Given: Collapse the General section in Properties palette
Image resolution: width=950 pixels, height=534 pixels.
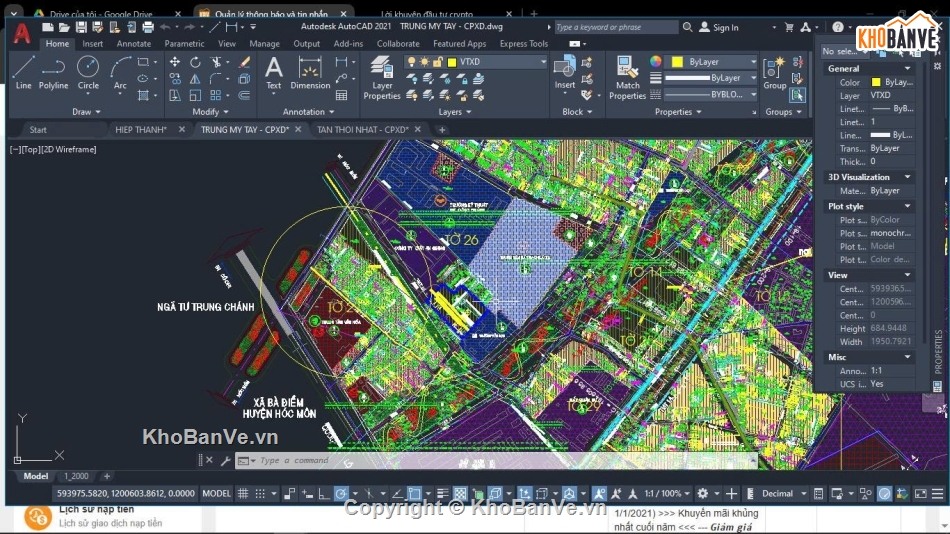Looking at the screenshot, I should [908, 68].
